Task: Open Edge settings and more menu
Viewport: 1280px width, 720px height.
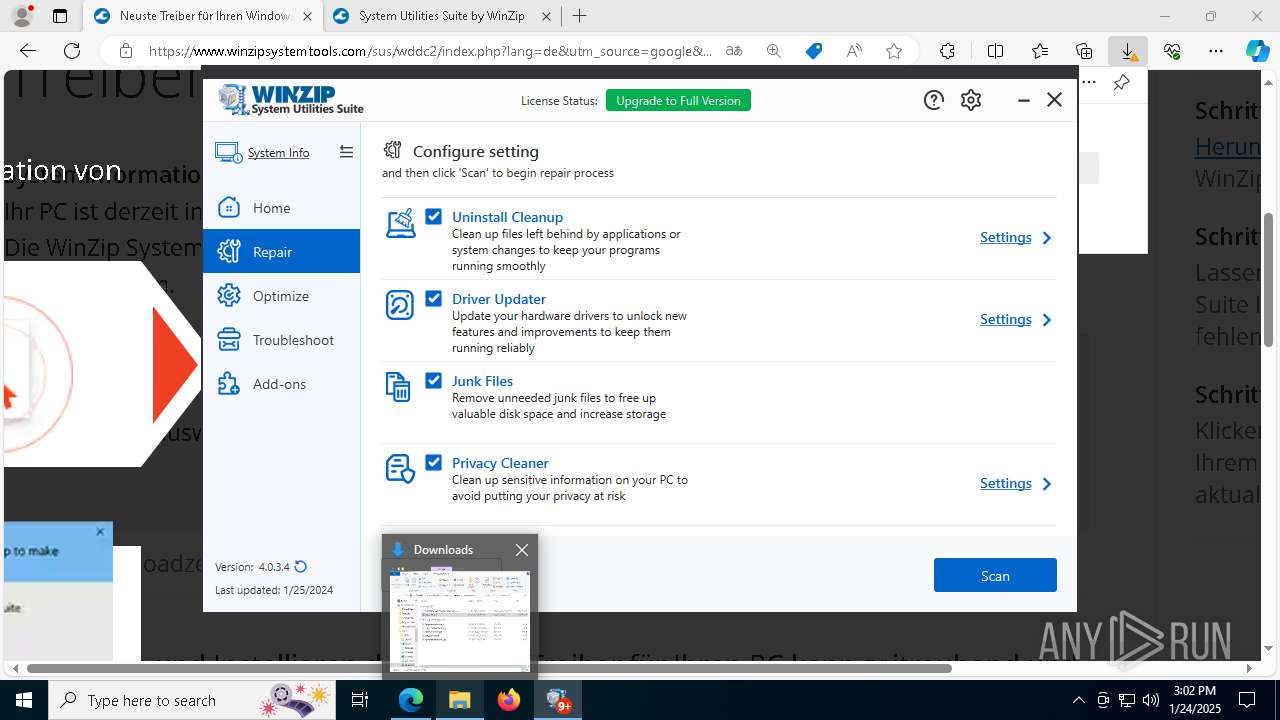Action: coord(1216,51)
